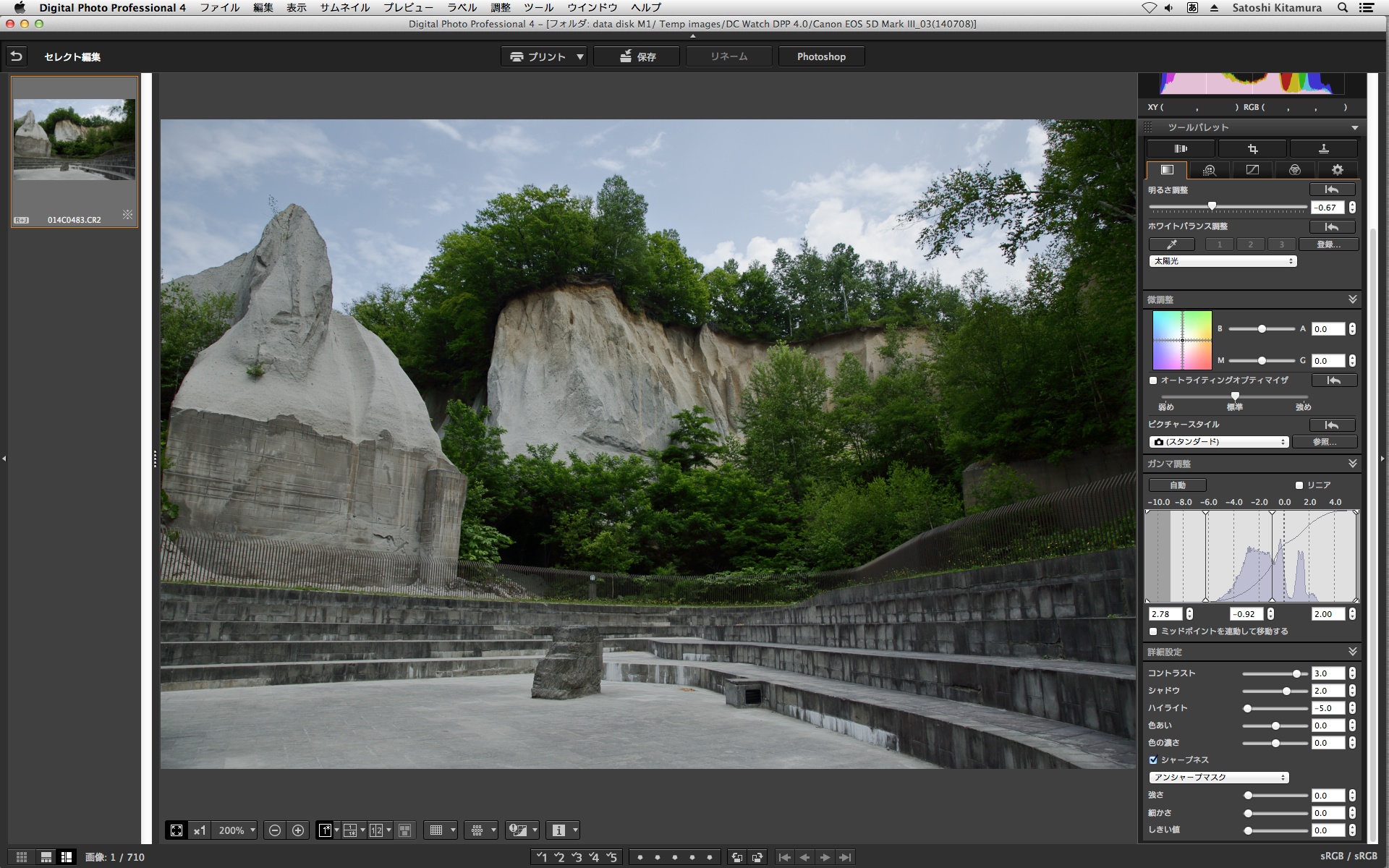This screenshot has width=1389, height=868.
Task: Fit image to window
Action: [177, 830]
